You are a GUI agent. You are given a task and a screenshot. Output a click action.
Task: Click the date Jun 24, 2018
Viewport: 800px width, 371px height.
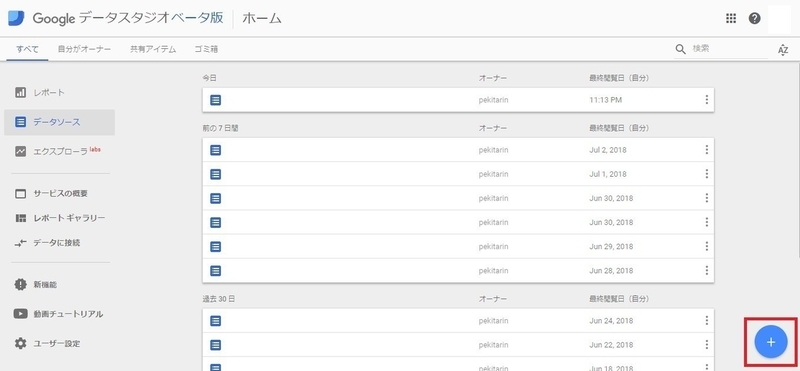(x=611, y=320)
